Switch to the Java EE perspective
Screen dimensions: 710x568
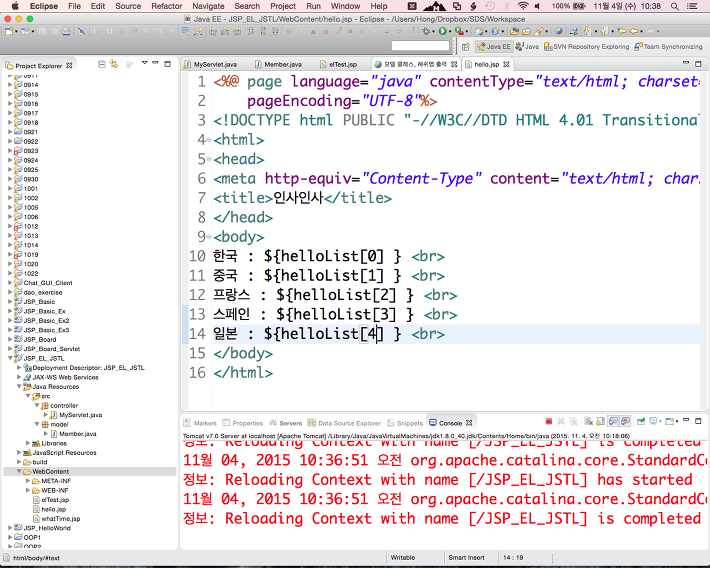click(x=494, y=47)
